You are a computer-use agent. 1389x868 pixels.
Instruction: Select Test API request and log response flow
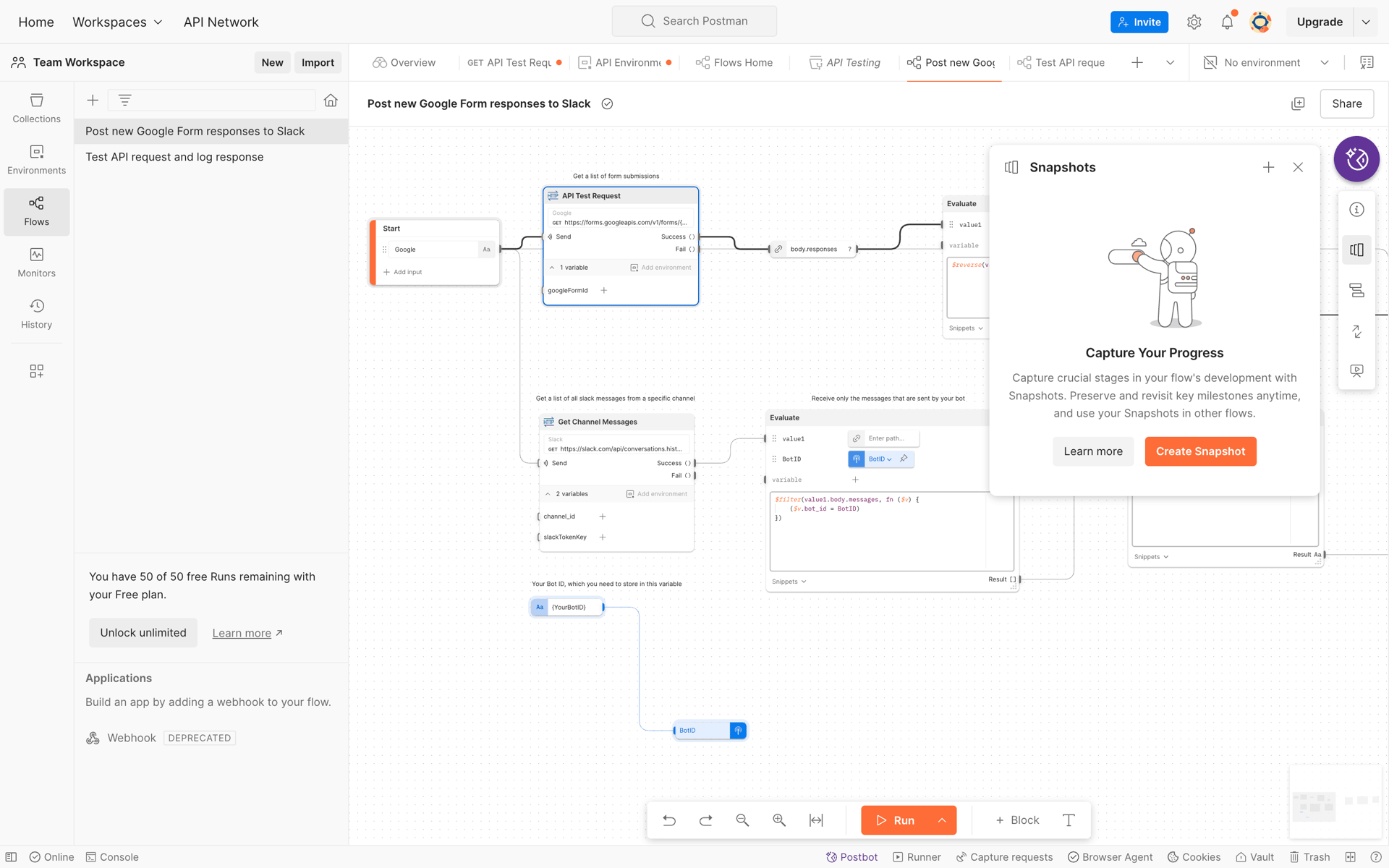point(211,157)
